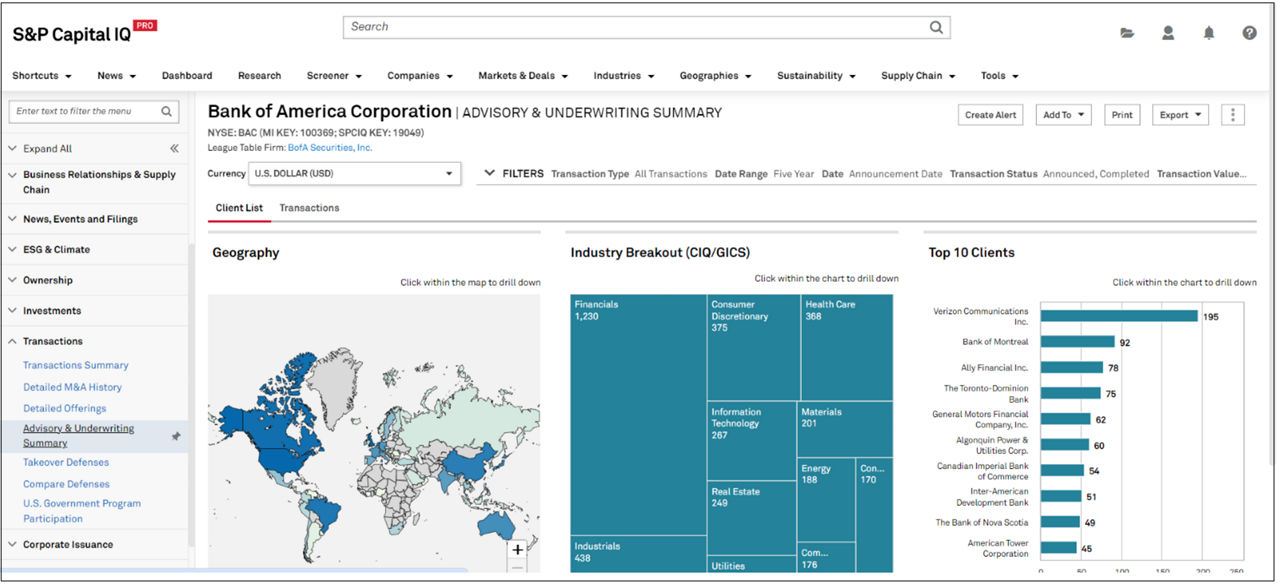Open the Screener dropdown menu
Screen dimensions: 1280x587
(x=334, y=76)
